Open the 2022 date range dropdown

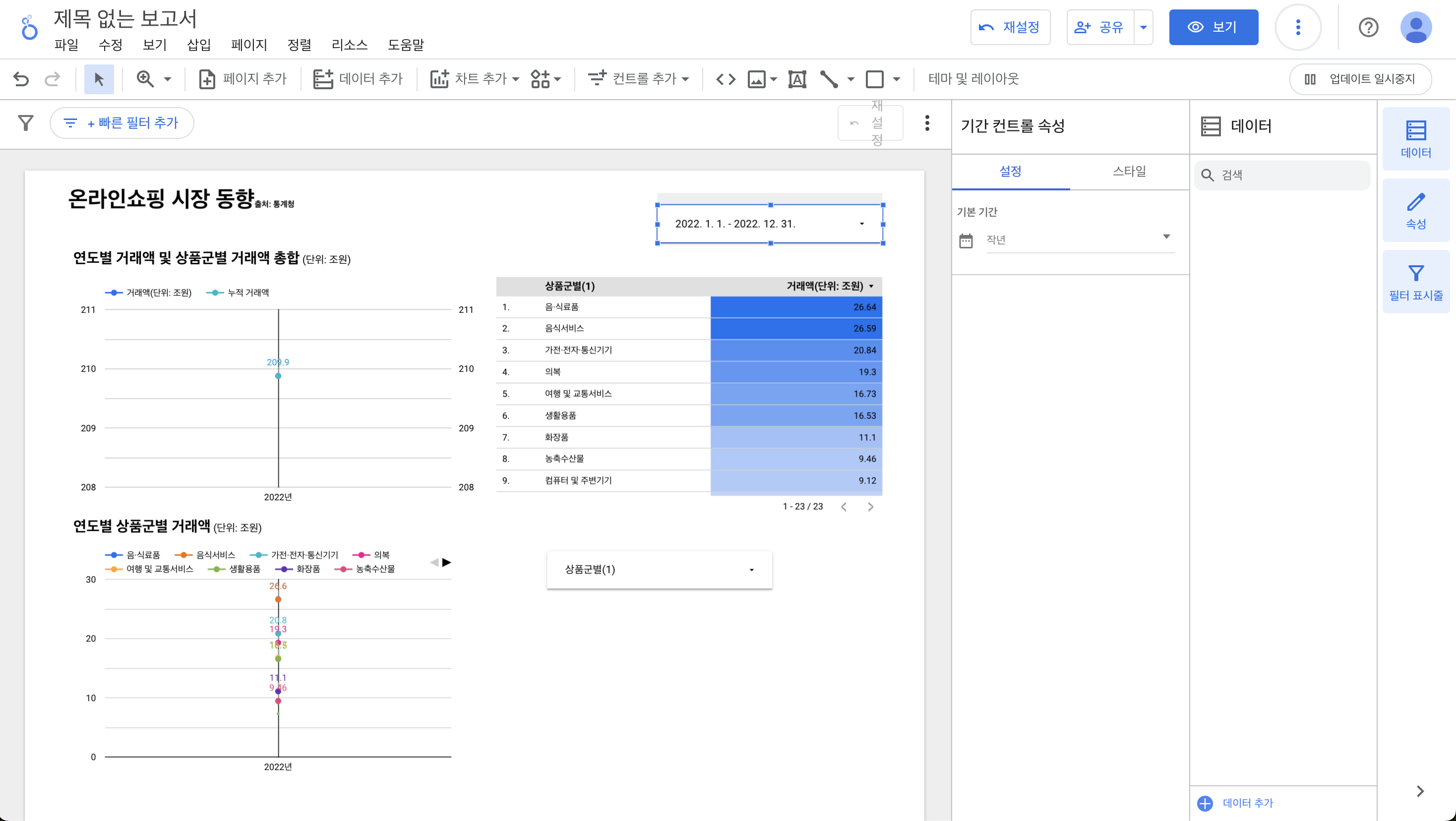coord(769,224)
